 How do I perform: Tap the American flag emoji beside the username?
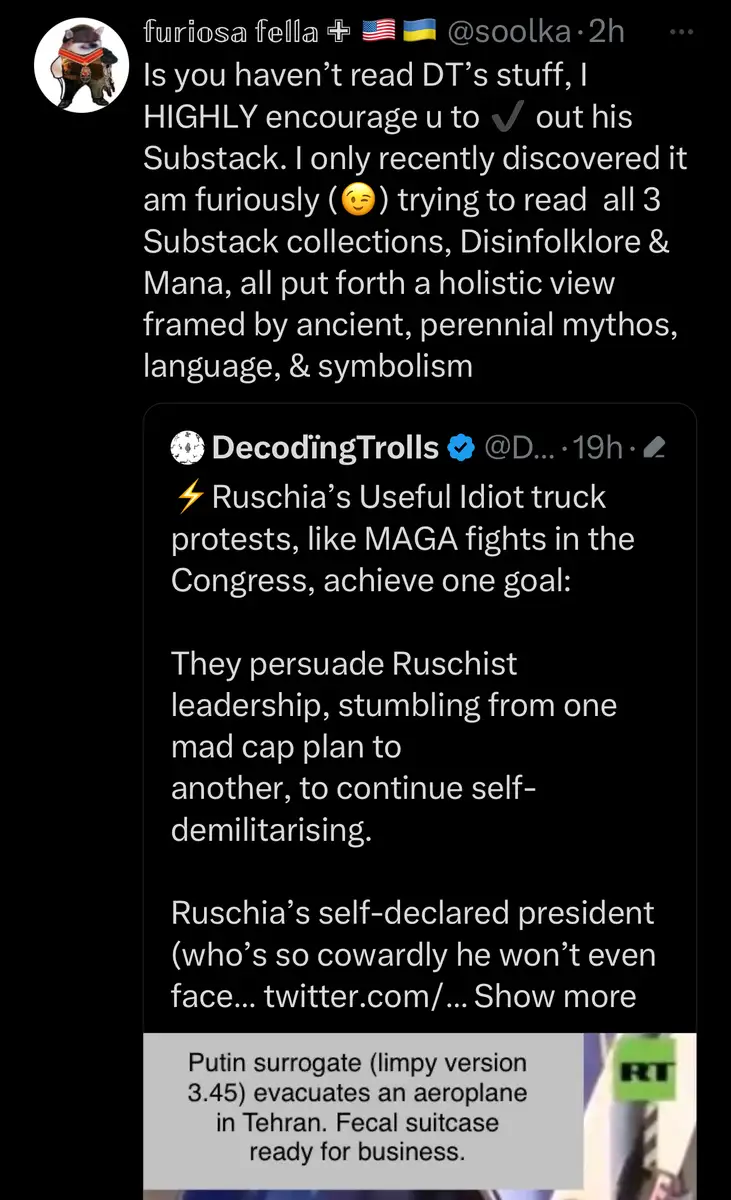point(378,32)
